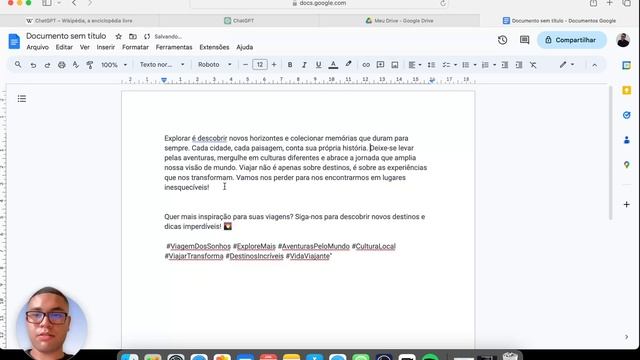640x360 pixels.
Task: Open the Extensões menu
Action: (214, 47)
